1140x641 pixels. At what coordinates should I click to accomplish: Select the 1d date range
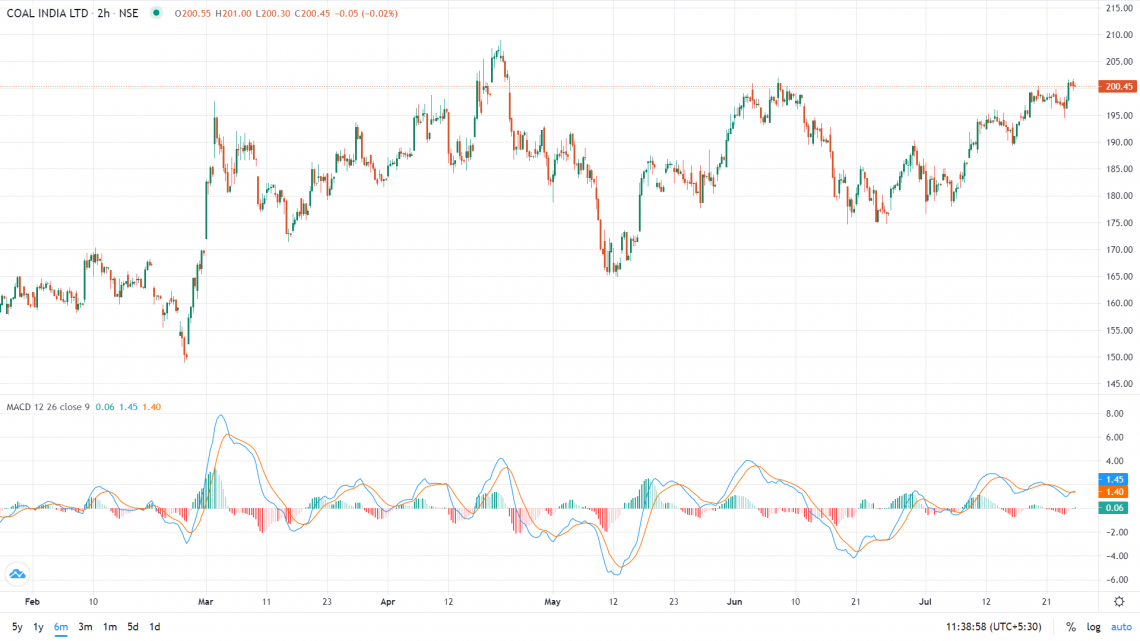point(154,626)
